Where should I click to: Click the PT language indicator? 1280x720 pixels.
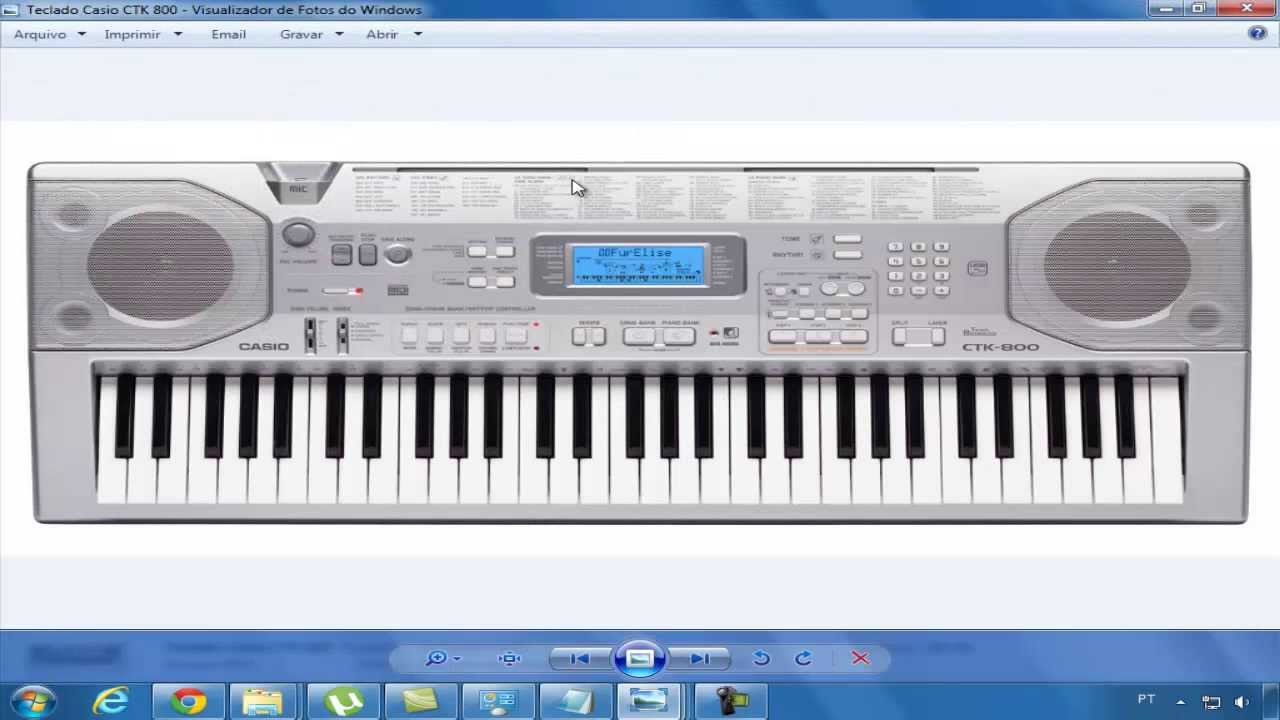[1146, 700]
